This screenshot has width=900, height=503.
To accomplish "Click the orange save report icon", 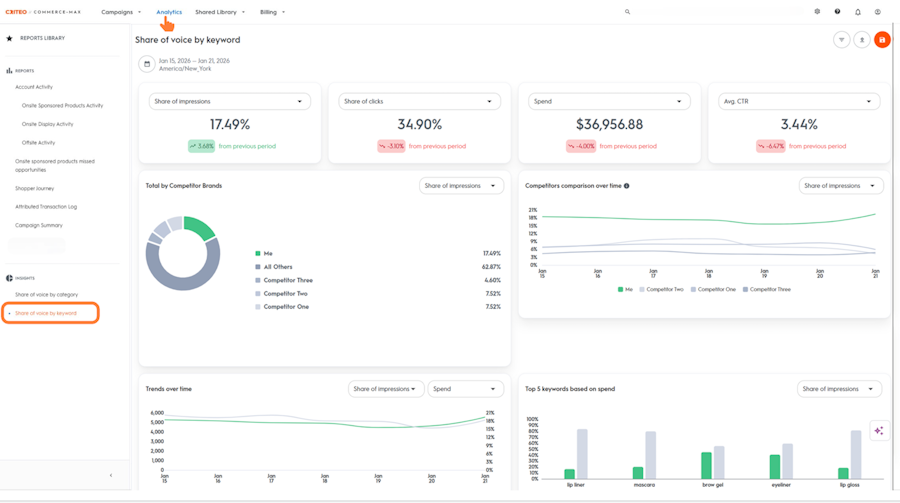I will (x=882, y=40).
